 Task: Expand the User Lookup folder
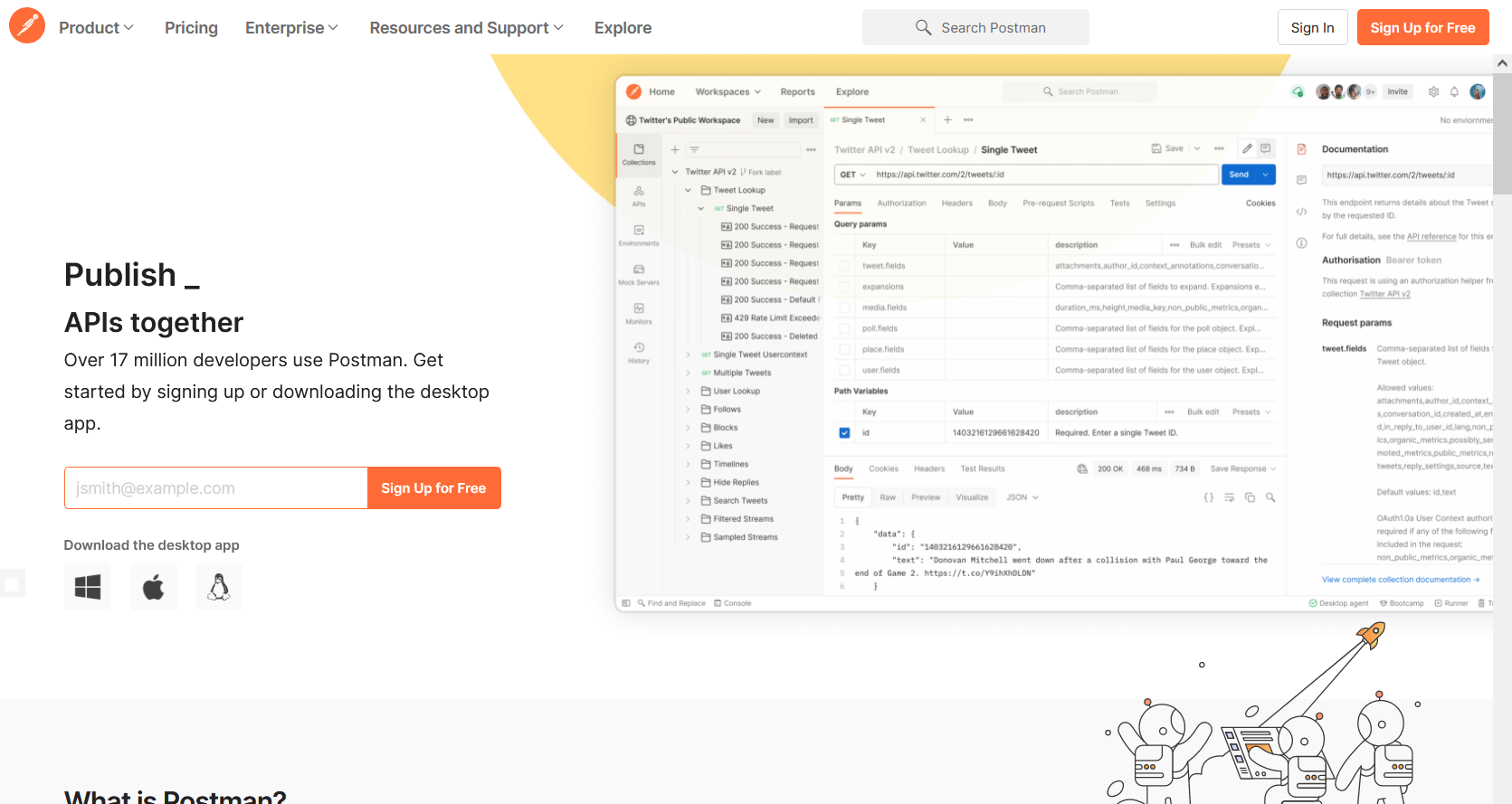688,391
